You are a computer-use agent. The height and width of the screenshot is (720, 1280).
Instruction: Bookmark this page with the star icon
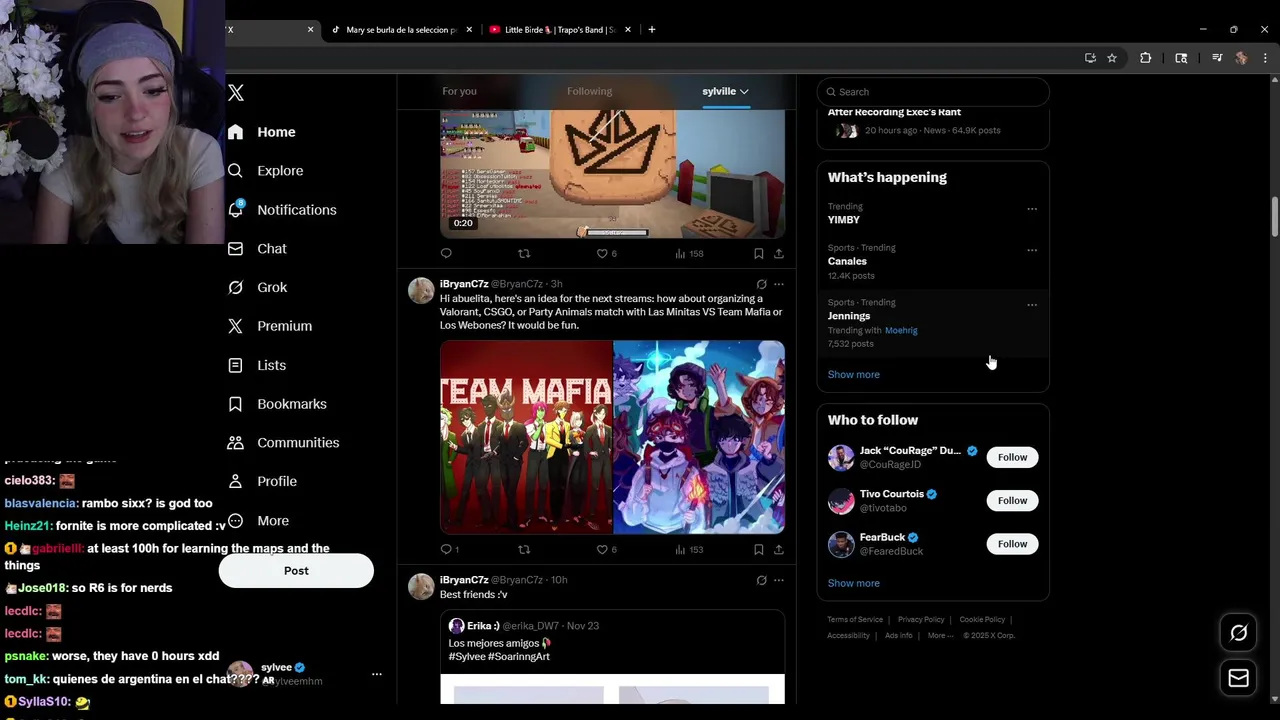point(1112,58)
